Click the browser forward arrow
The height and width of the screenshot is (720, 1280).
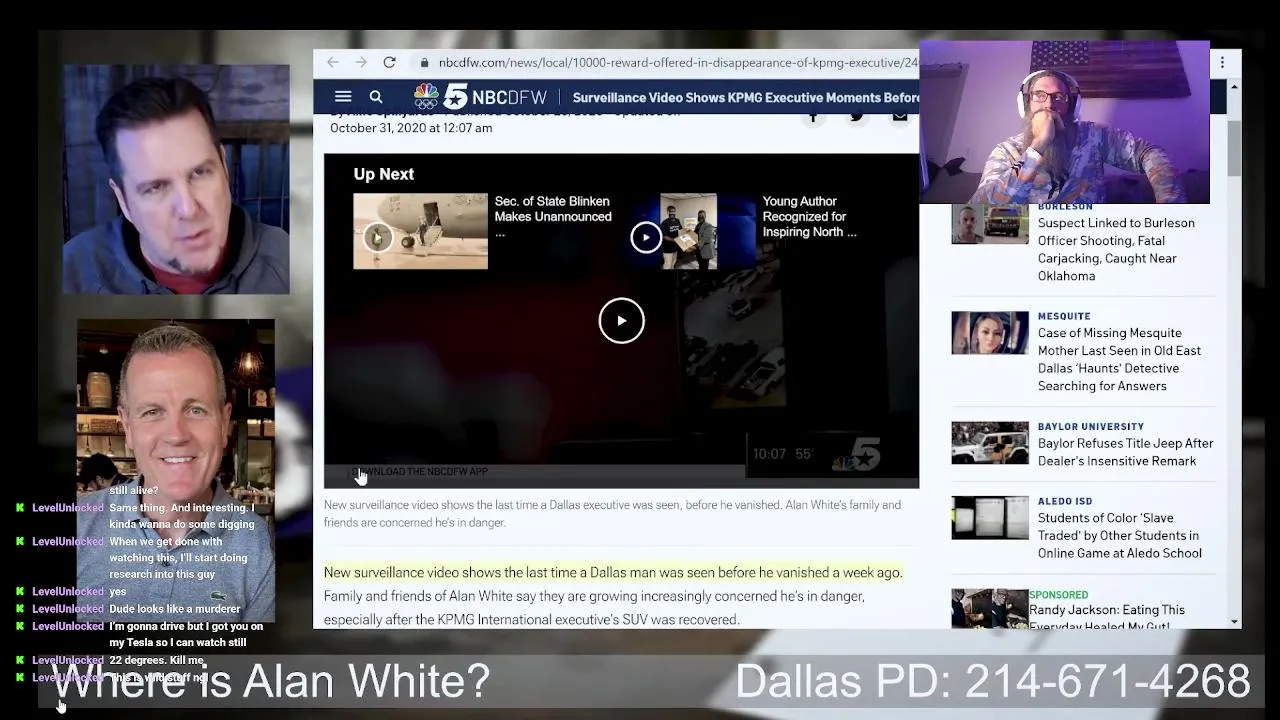pyautogui.click(x=361, y=62)
